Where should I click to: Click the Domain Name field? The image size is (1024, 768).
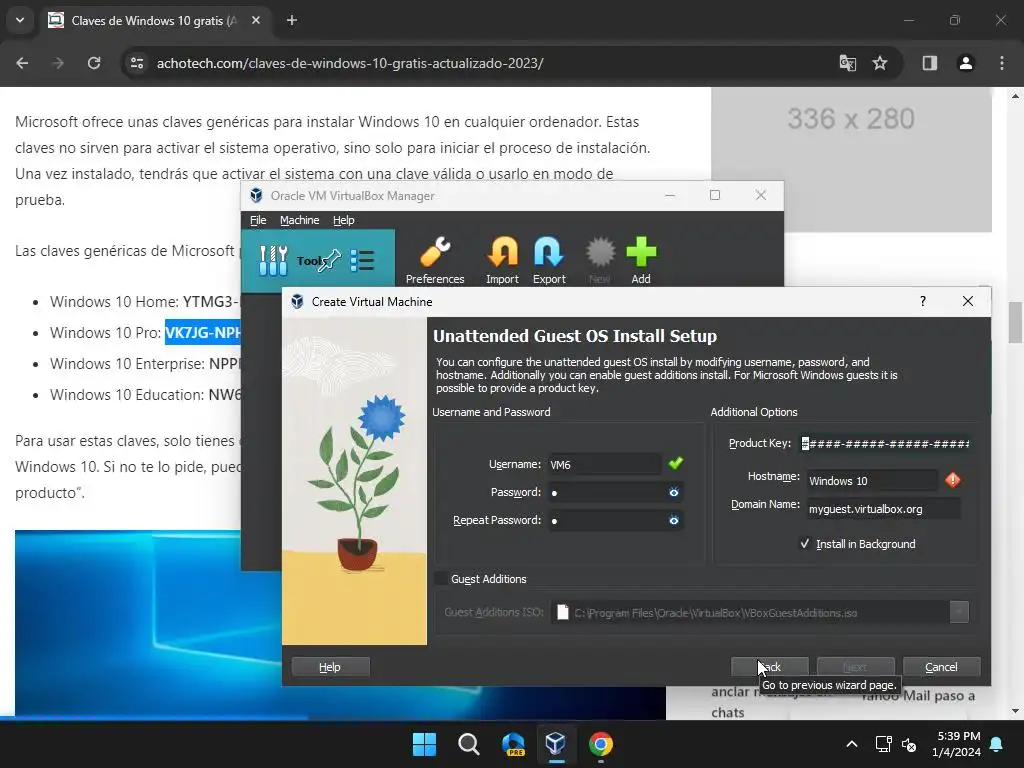[x=884, y=509]
